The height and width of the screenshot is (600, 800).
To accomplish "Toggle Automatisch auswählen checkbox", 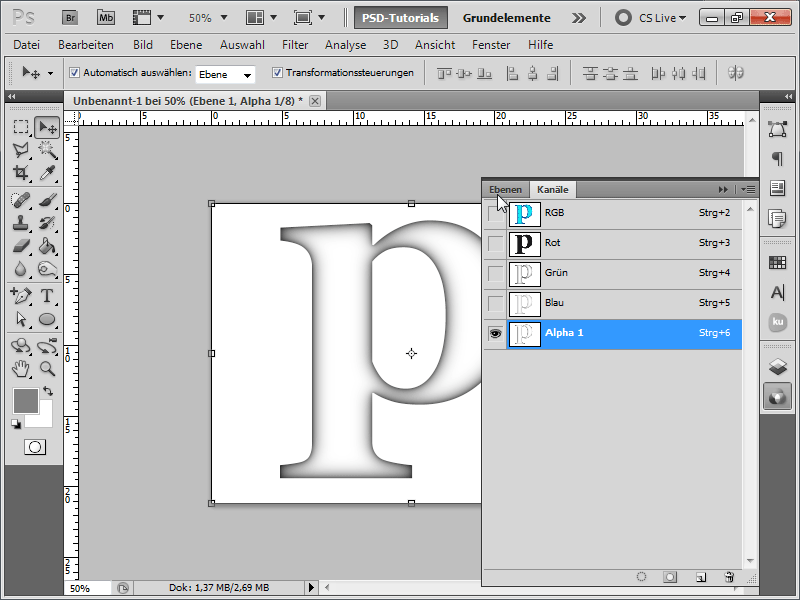I will pos(74,72).
